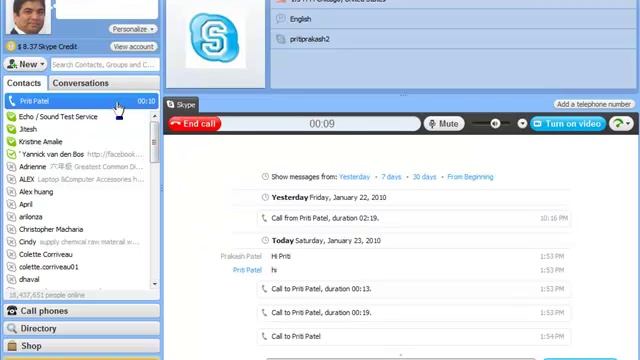Select Priti Patel active call row
Viewport: 640px width, 360px height.
(x=82, y=101)
